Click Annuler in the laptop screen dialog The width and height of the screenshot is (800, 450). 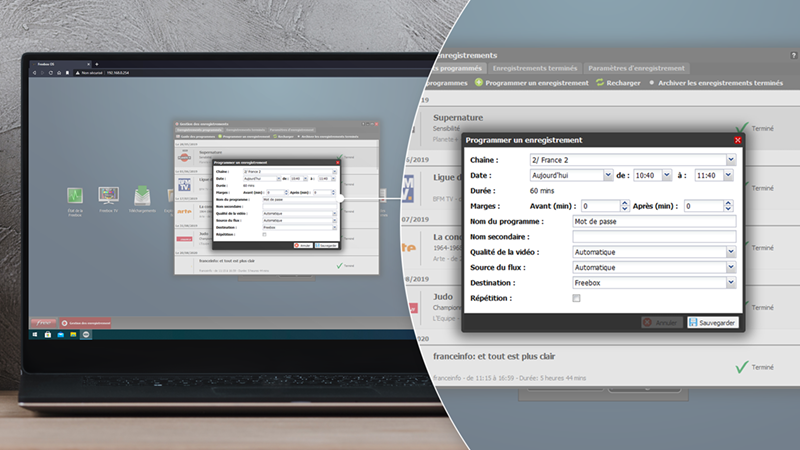pyautogui.click(x=303, y=245)
